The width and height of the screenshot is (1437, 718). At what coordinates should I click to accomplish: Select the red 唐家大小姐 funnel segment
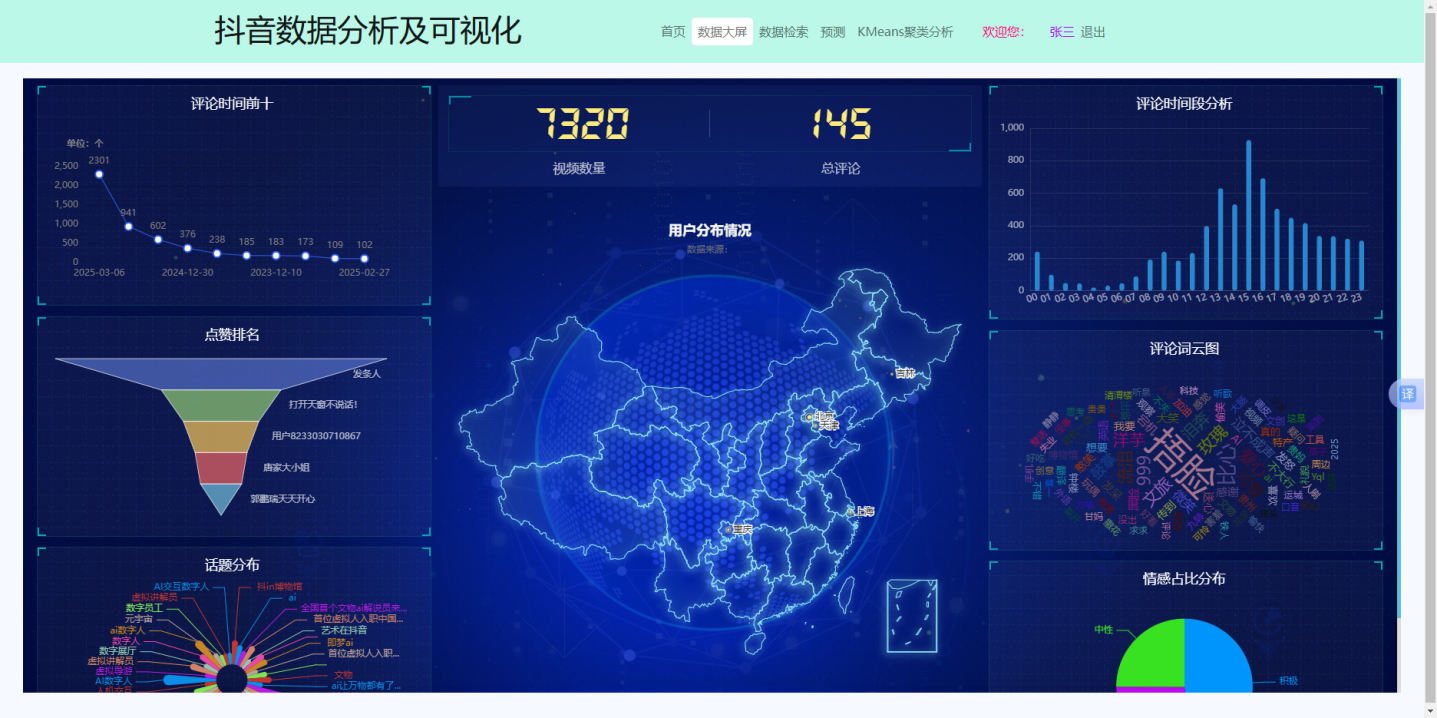tap(221, 467)
